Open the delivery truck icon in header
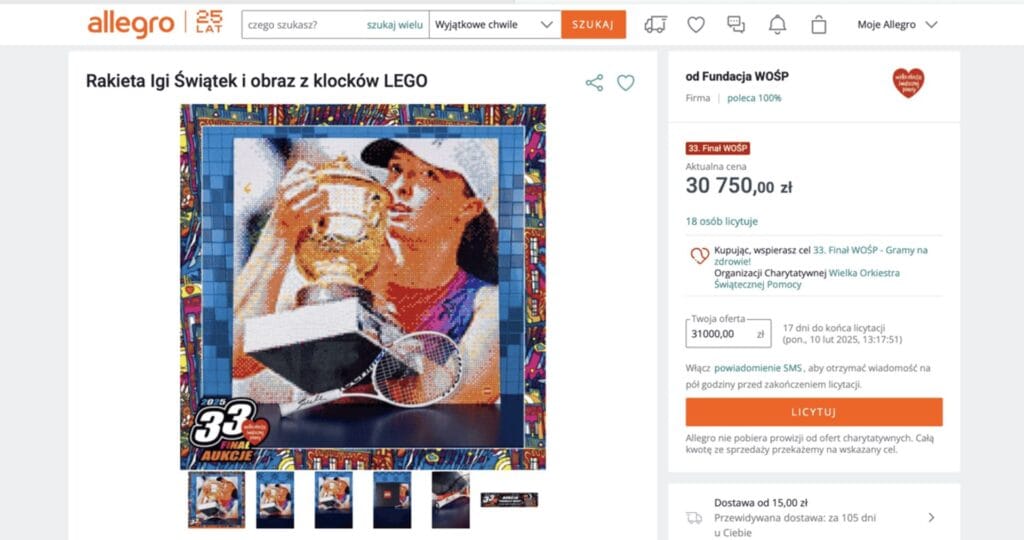 [x=655, y=25]
